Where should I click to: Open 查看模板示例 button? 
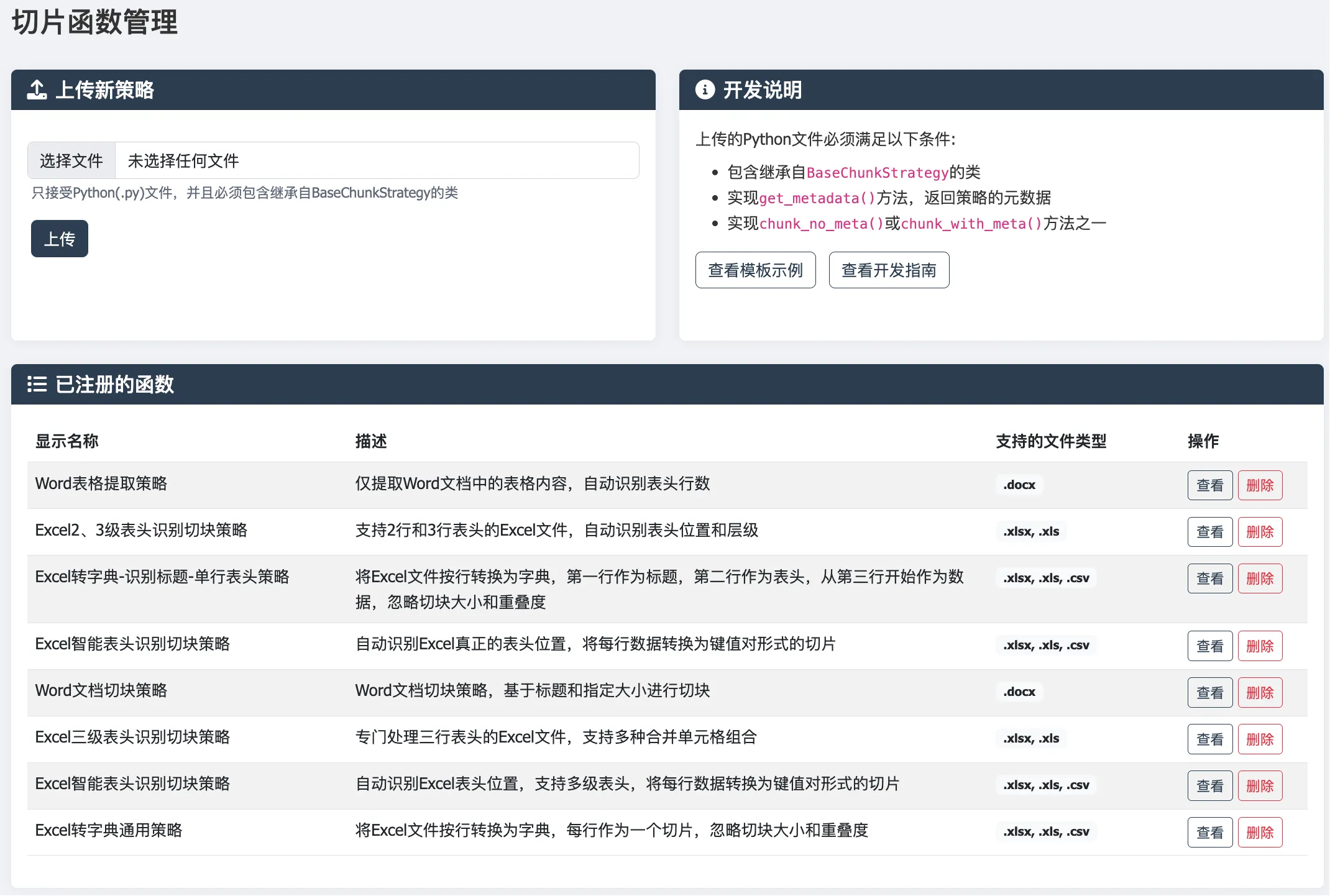point(755,270)
